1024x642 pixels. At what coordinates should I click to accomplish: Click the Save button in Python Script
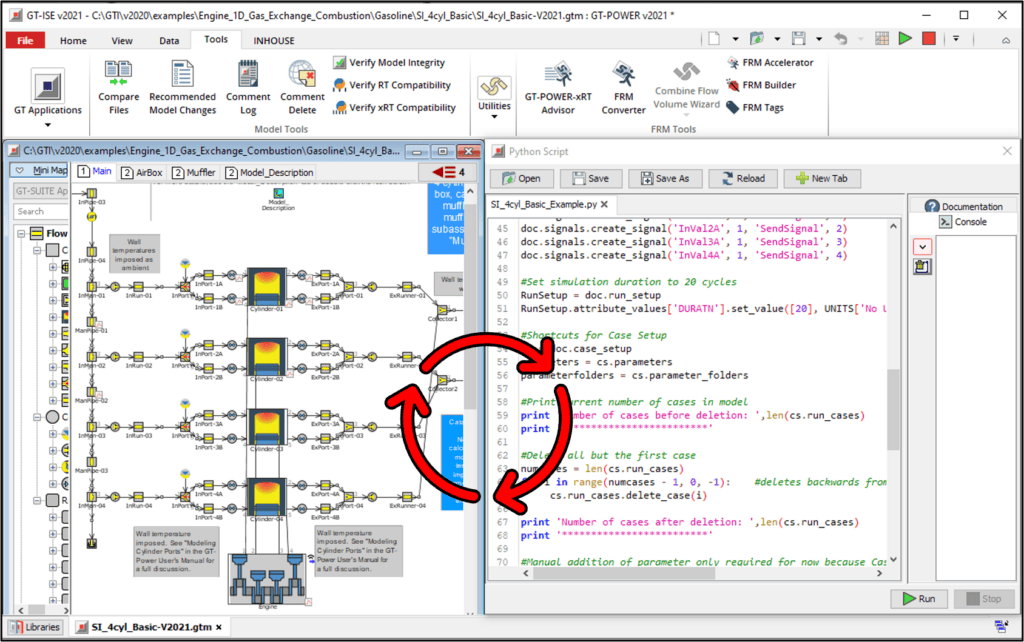point(590,178)
